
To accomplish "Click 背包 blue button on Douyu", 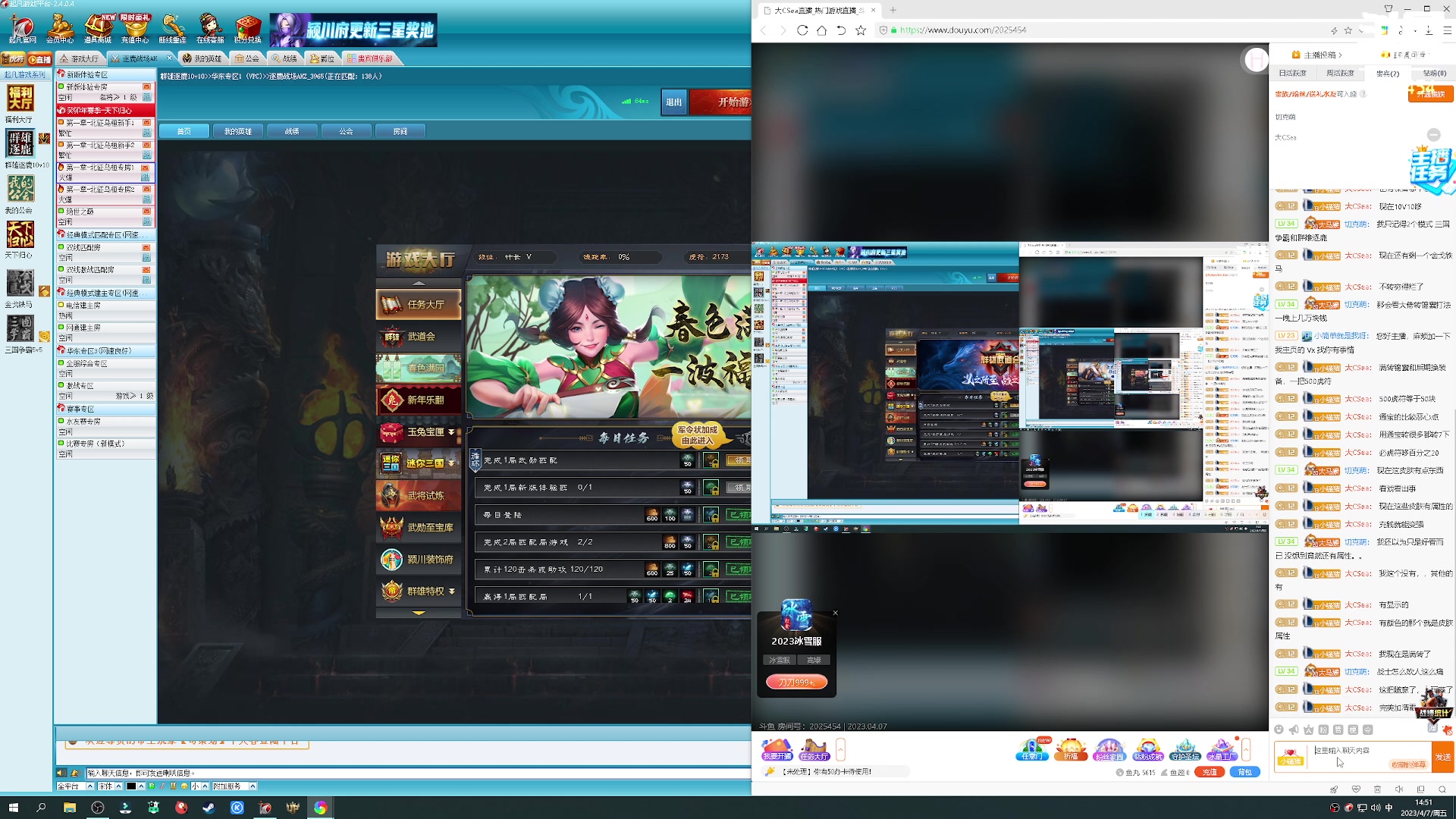I will tap(1245, 772).
